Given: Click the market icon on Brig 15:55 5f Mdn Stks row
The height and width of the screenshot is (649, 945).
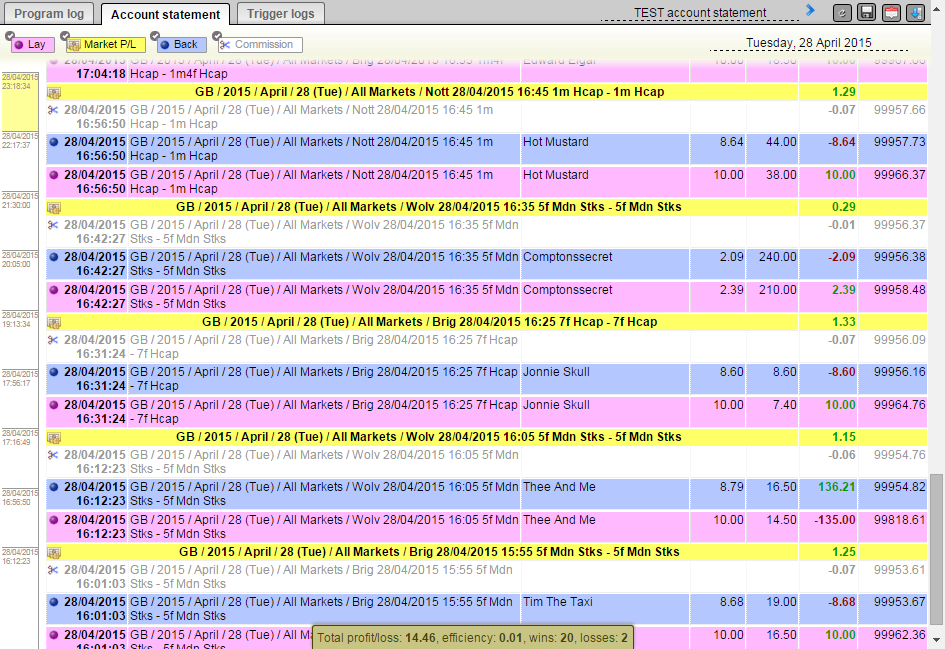Looking at the screenshot, I should click(x=54, y=553).
